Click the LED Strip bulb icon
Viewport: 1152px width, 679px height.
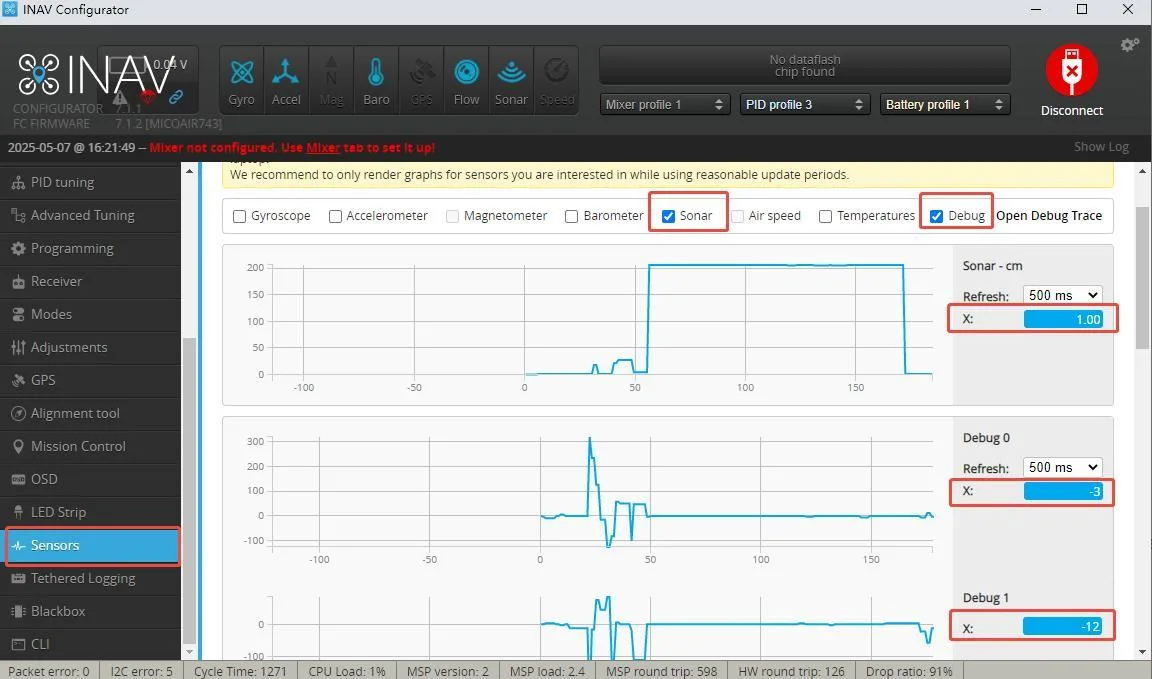(x=18, y=512)
